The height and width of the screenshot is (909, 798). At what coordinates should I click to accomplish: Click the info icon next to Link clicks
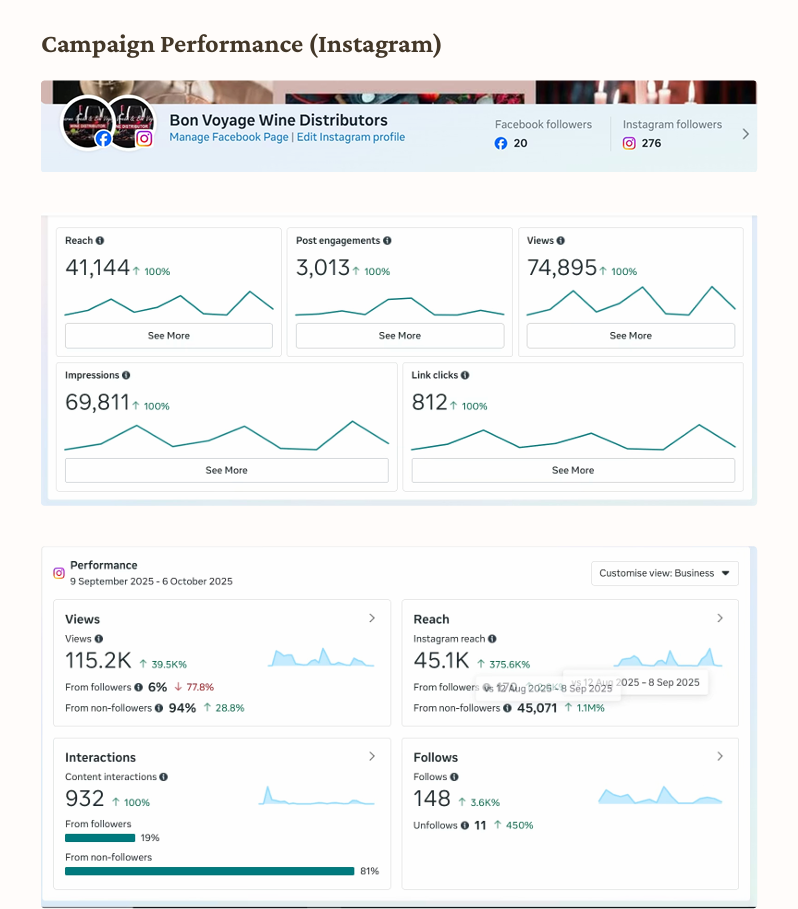click(465, 375)
